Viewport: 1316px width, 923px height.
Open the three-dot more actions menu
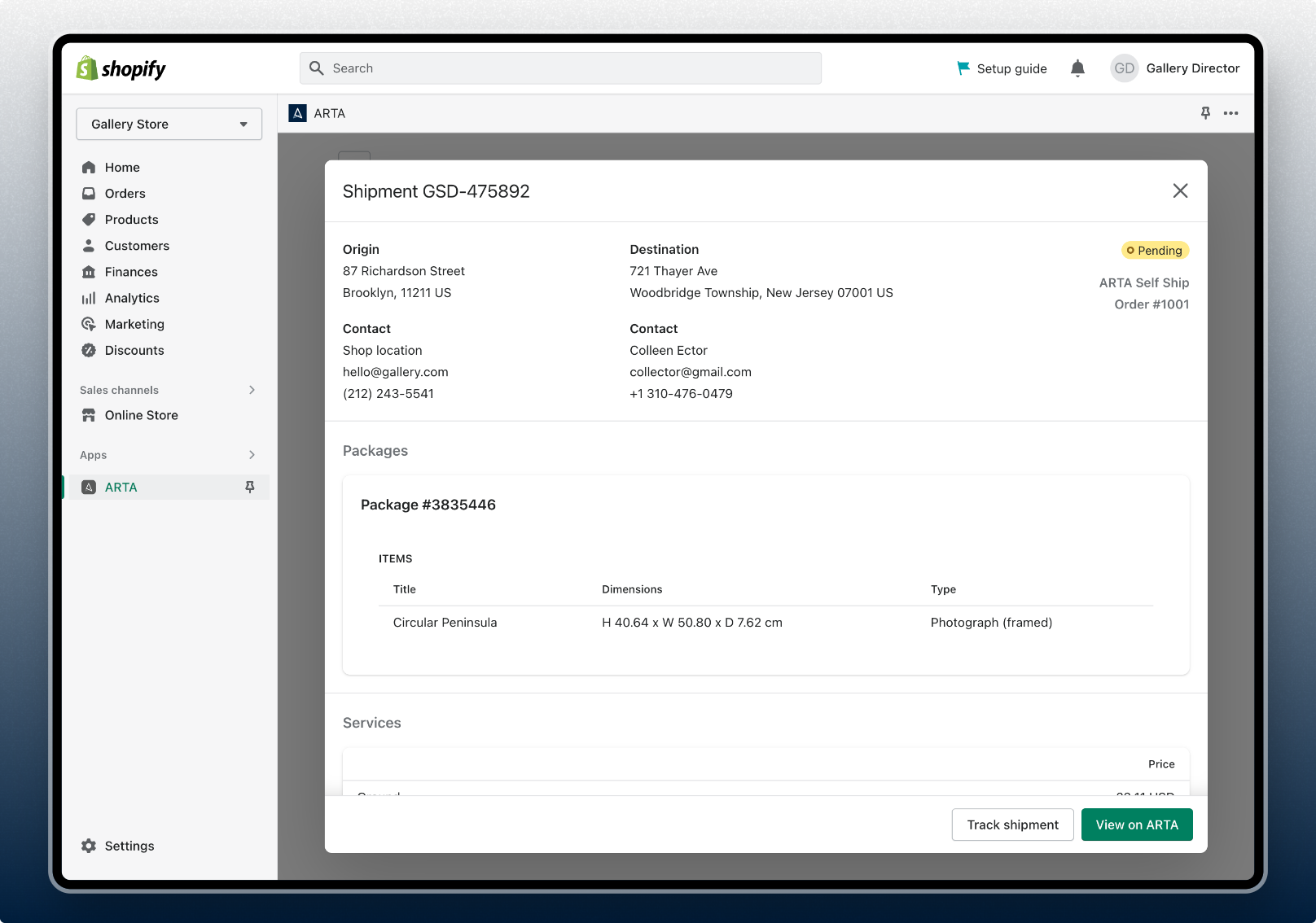click(1230, 113)
